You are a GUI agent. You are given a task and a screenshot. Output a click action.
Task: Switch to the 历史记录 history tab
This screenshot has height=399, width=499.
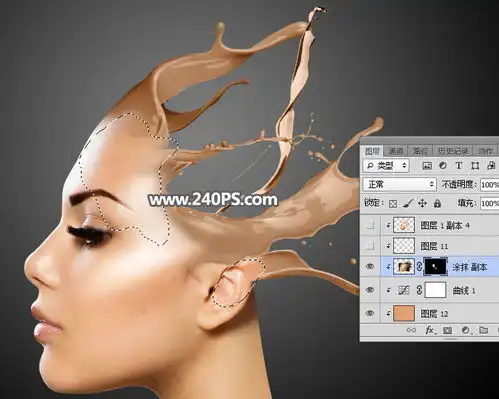pos(453,151)
